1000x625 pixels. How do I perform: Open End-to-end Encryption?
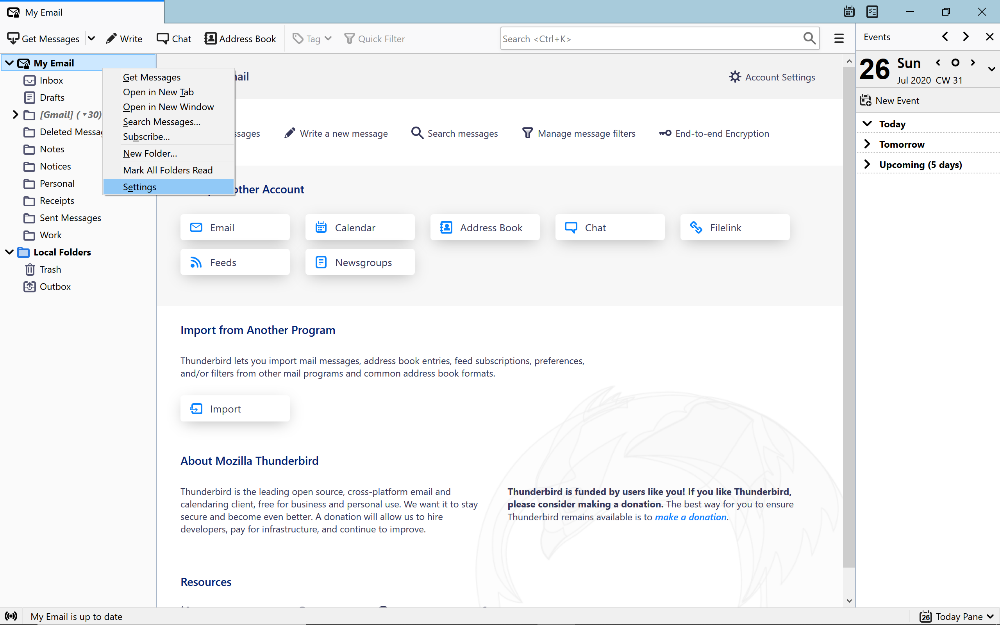click(x=714, y=133)
